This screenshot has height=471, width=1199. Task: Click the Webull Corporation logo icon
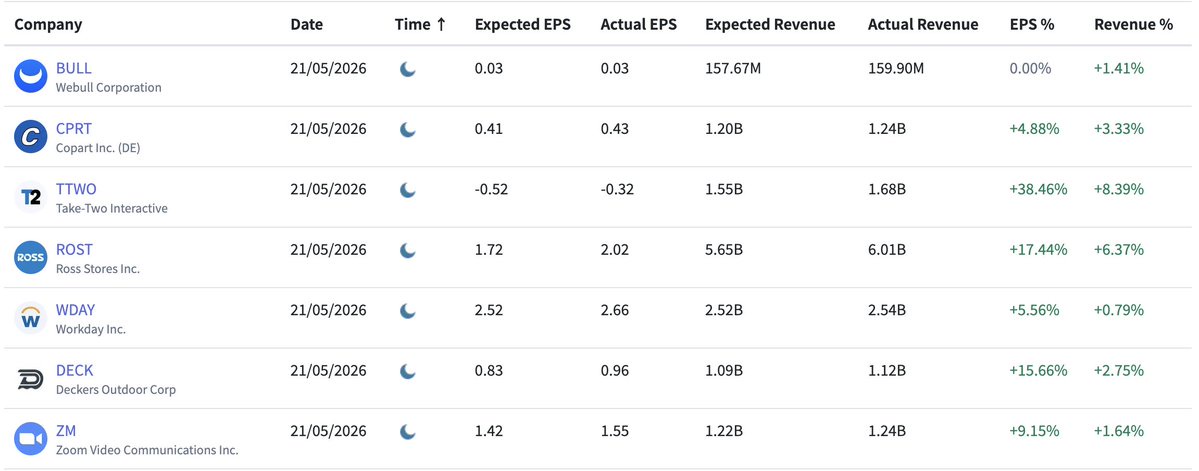31,76
